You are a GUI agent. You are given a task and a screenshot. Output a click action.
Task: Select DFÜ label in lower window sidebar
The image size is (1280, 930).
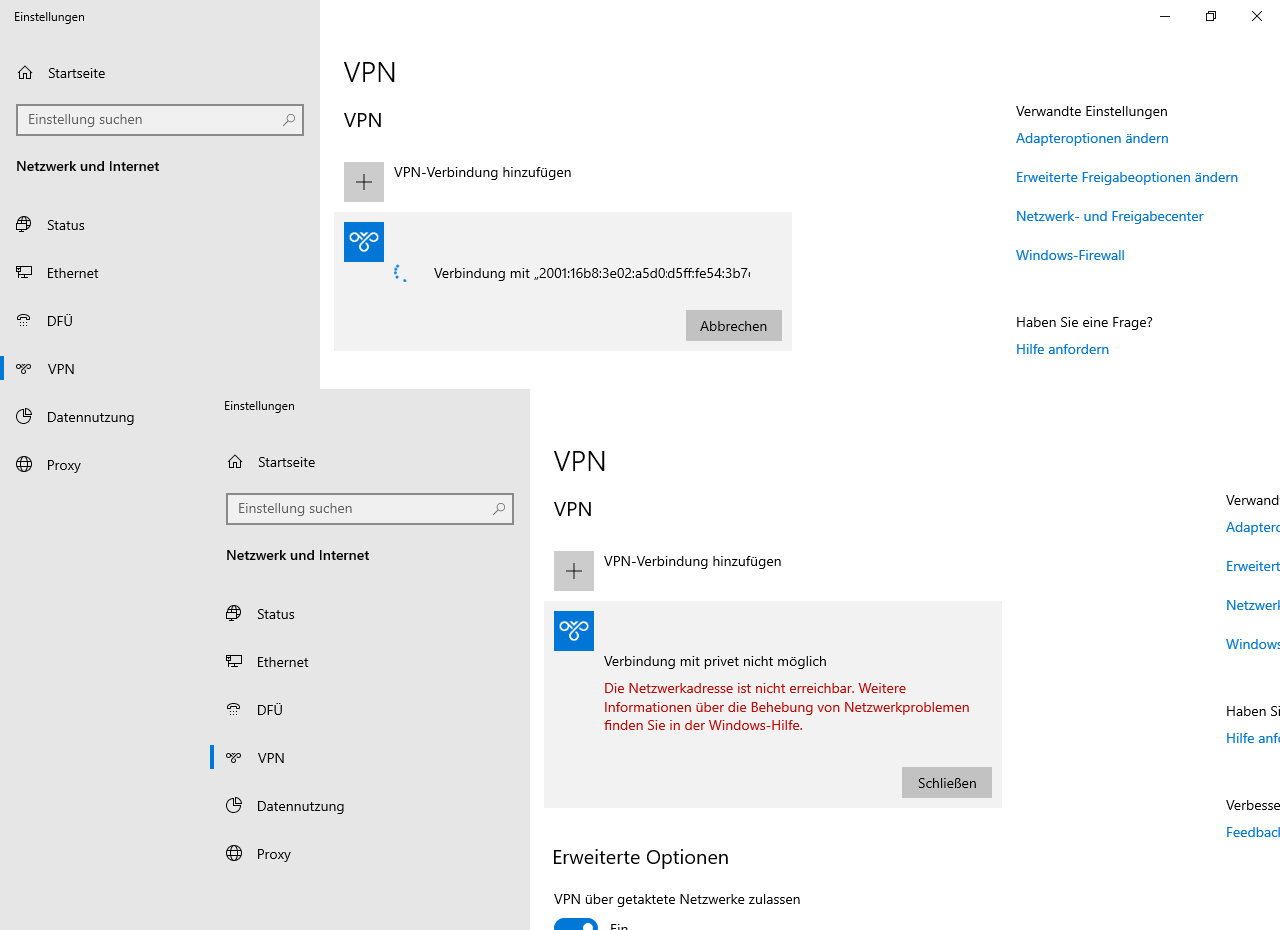point(270,710)
